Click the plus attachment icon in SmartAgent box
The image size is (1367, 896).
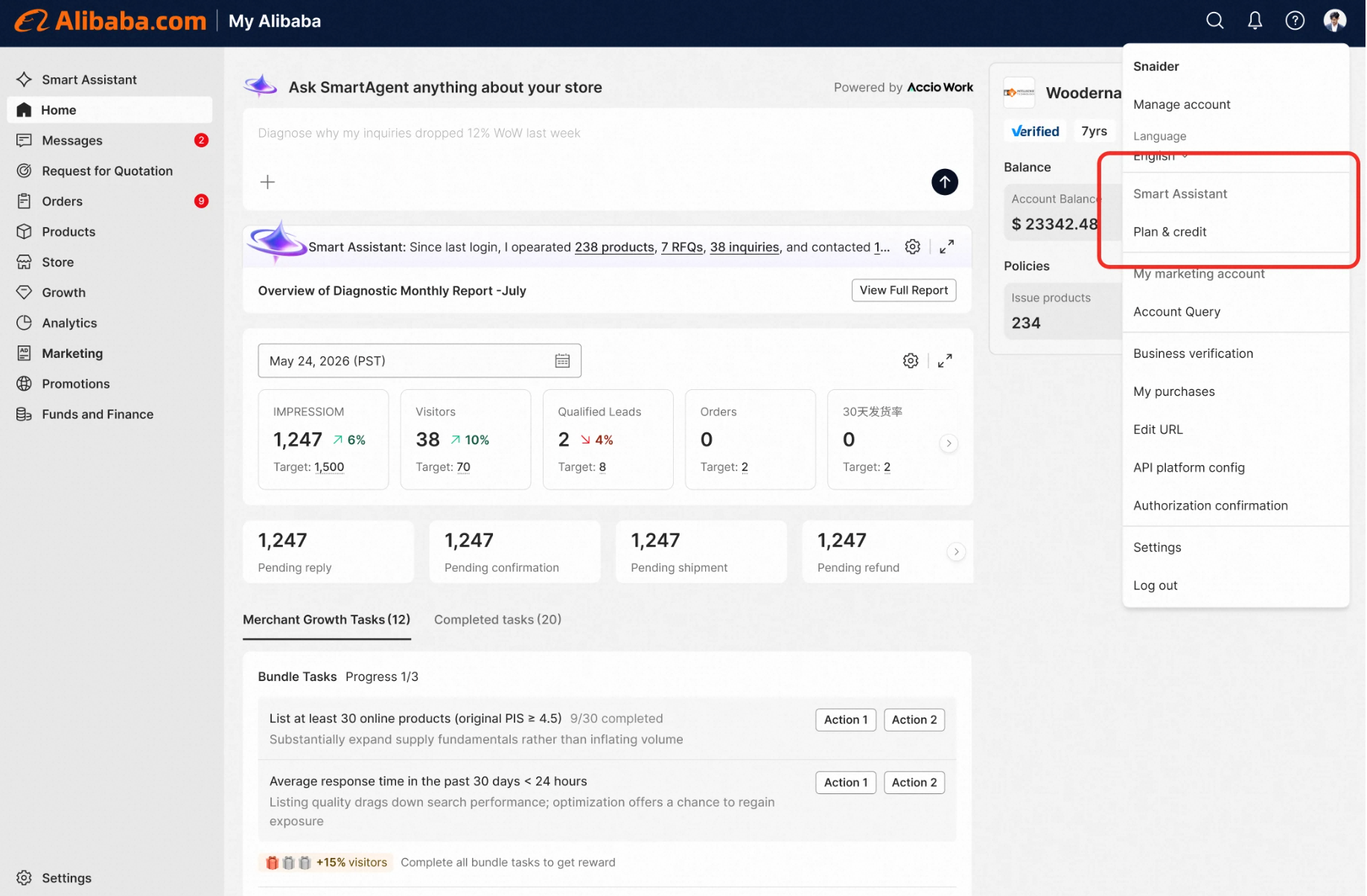click(268, 182)
